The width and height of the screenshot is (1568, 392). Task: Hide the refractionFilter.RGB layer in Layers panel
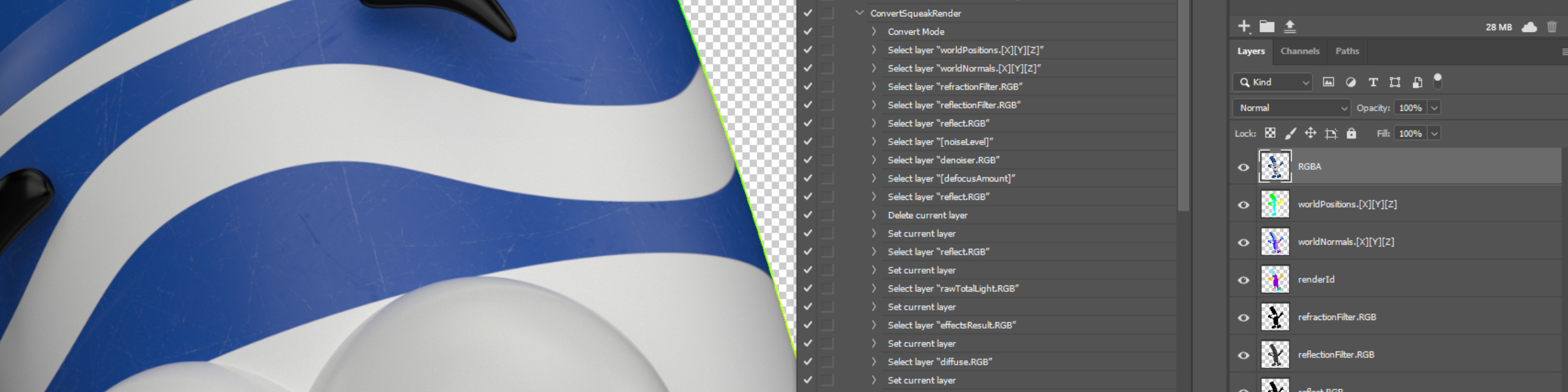1243,318
